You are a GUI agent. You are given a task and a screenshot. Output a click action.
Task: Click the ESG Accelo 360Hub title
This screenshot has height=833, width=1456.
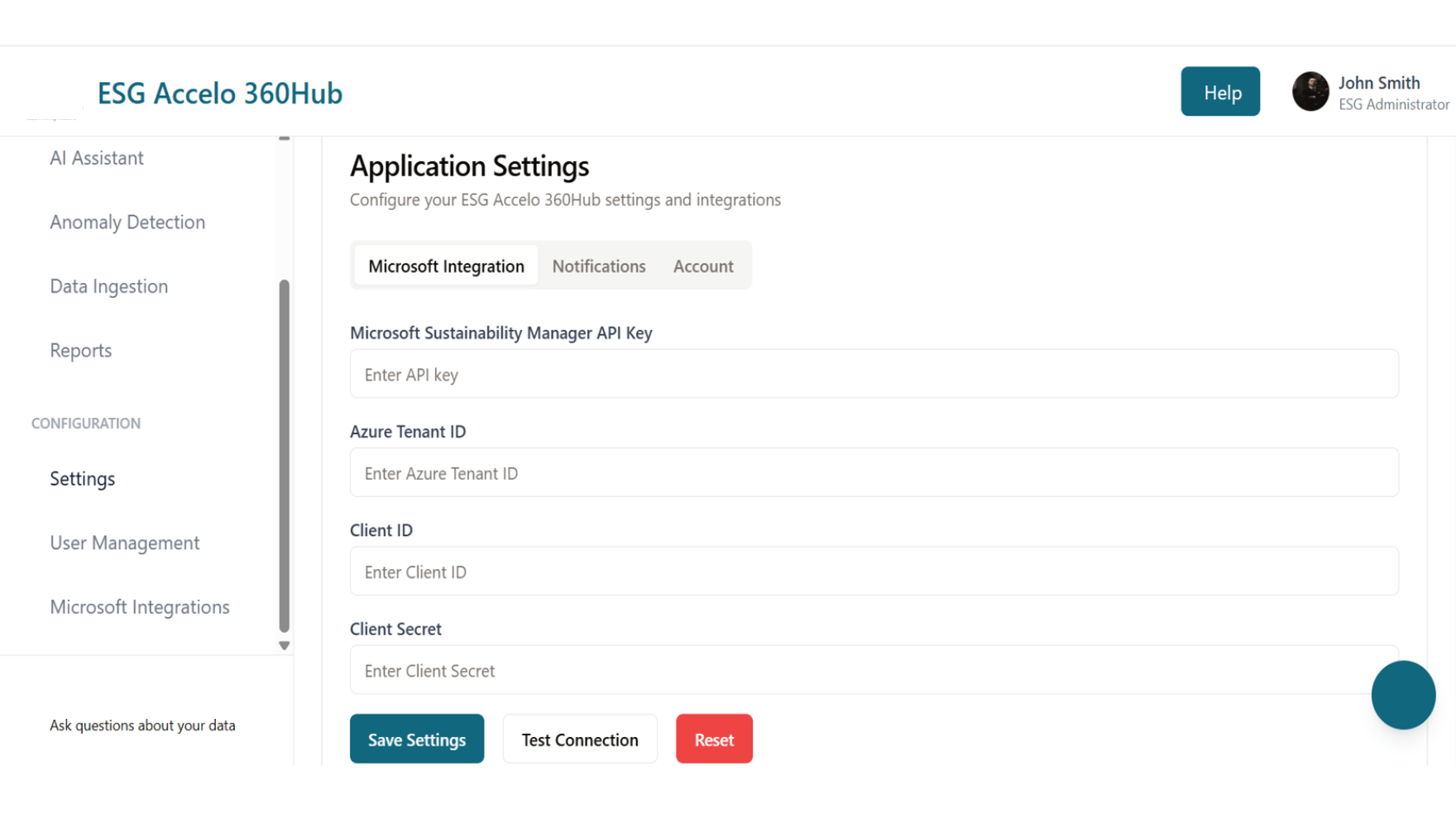click(x=220, y=93)
